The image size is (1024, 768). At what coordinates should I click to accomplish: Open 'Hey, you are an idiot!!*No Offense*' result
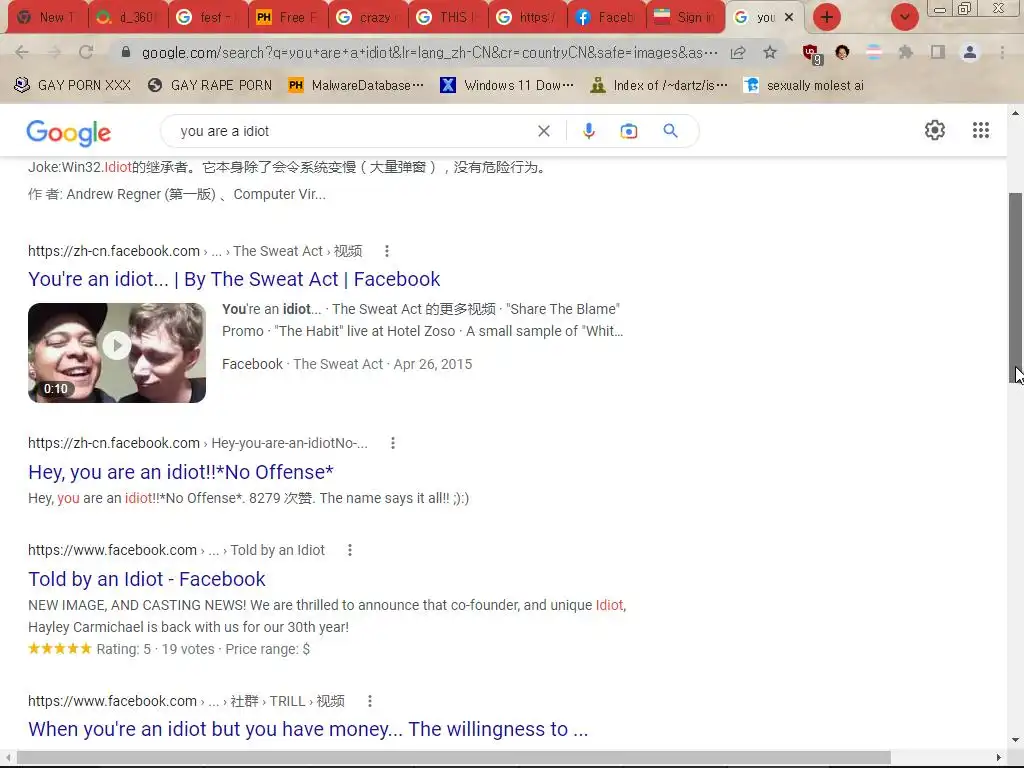click(x=181, y=472)
